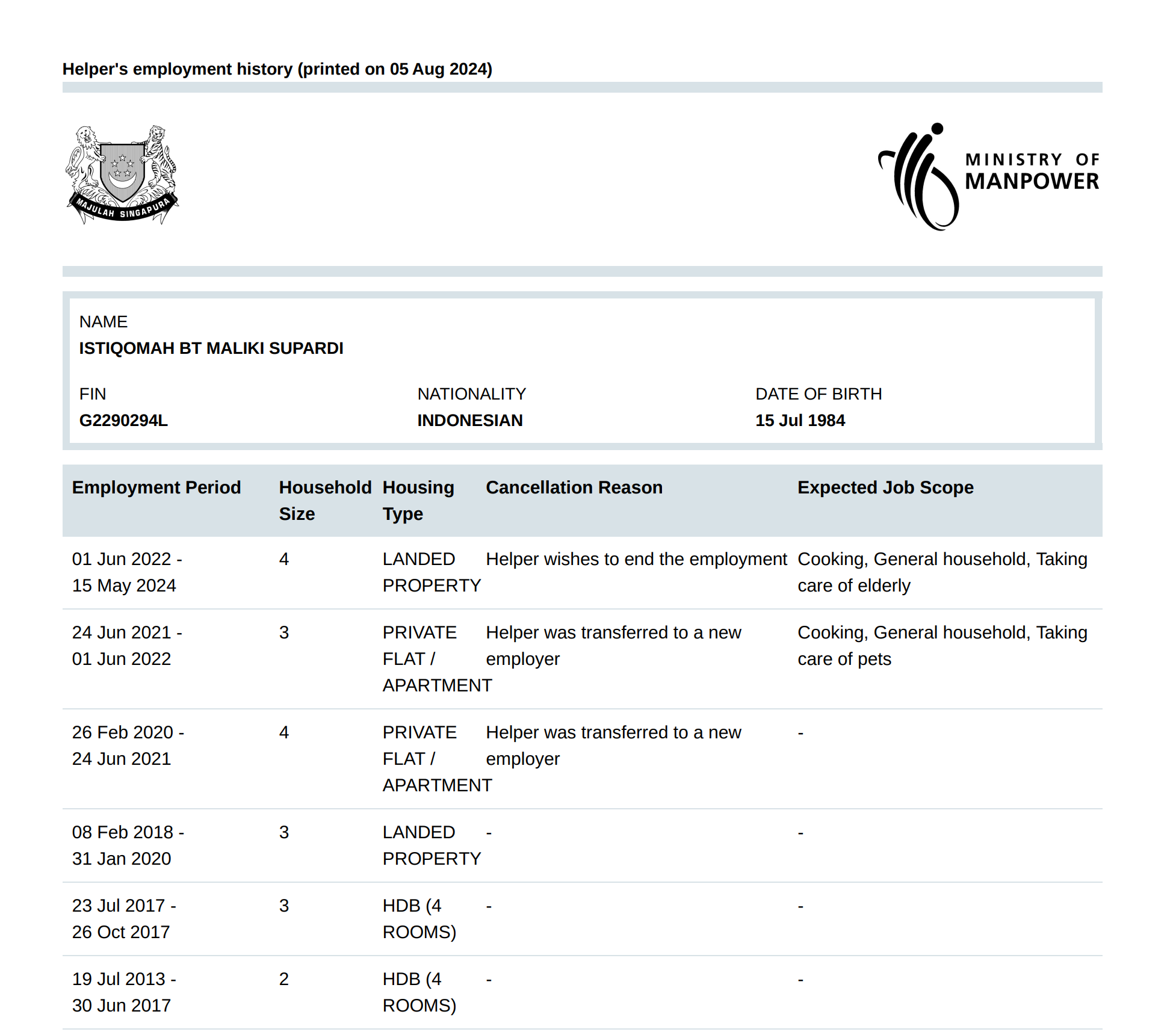Click the 08 Feb 2018 employment period row
Image resolution: width=1176 pixels, height=1032 pixels.
(x=128, y=845)
